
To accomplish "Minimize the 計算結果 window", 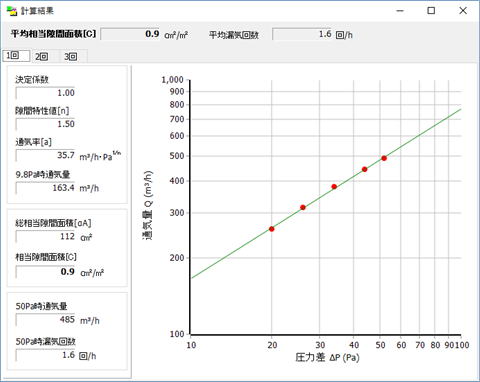I will [x=400, y=11].
